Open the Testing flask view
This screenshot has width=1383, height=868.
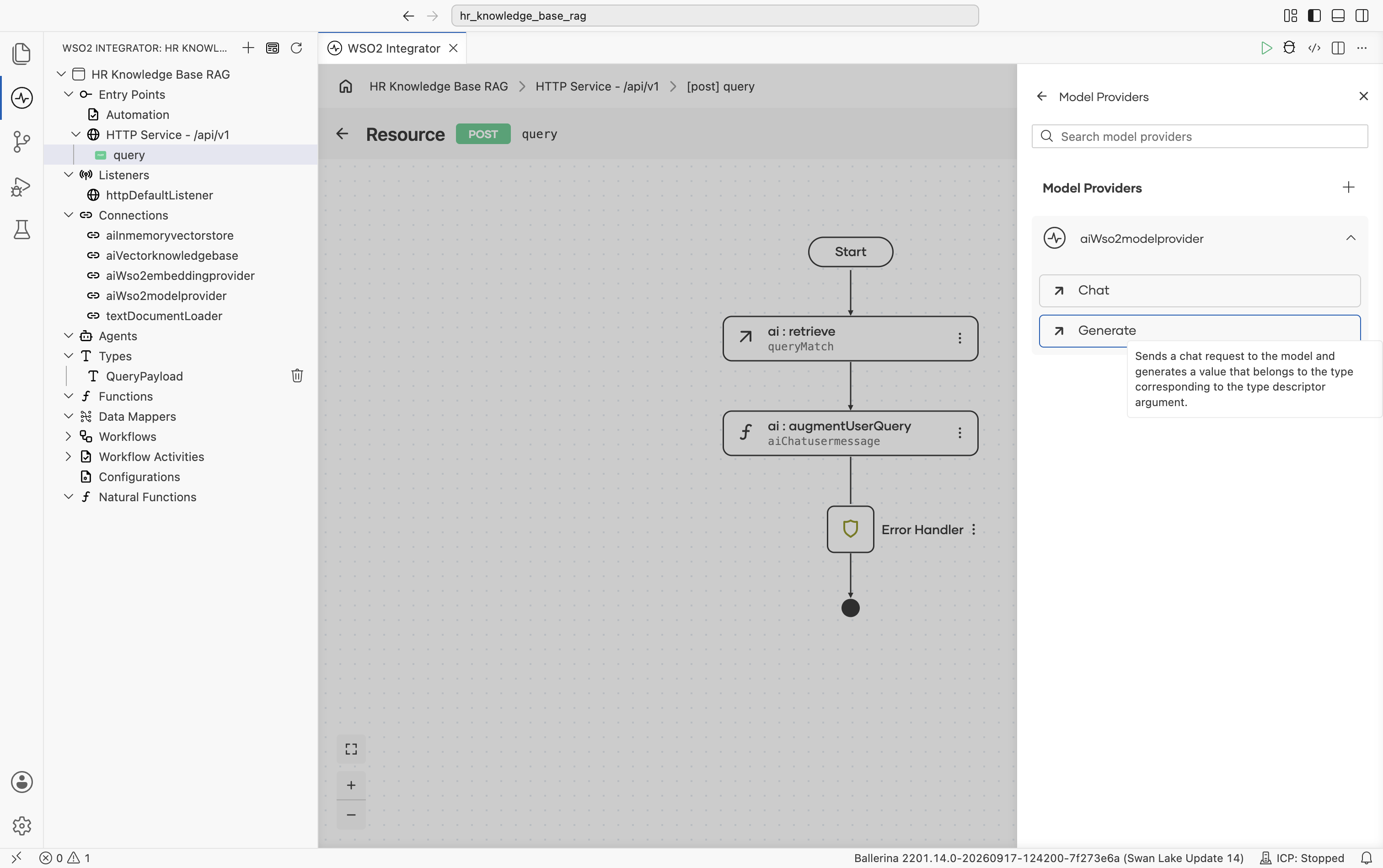coord(22,230)
